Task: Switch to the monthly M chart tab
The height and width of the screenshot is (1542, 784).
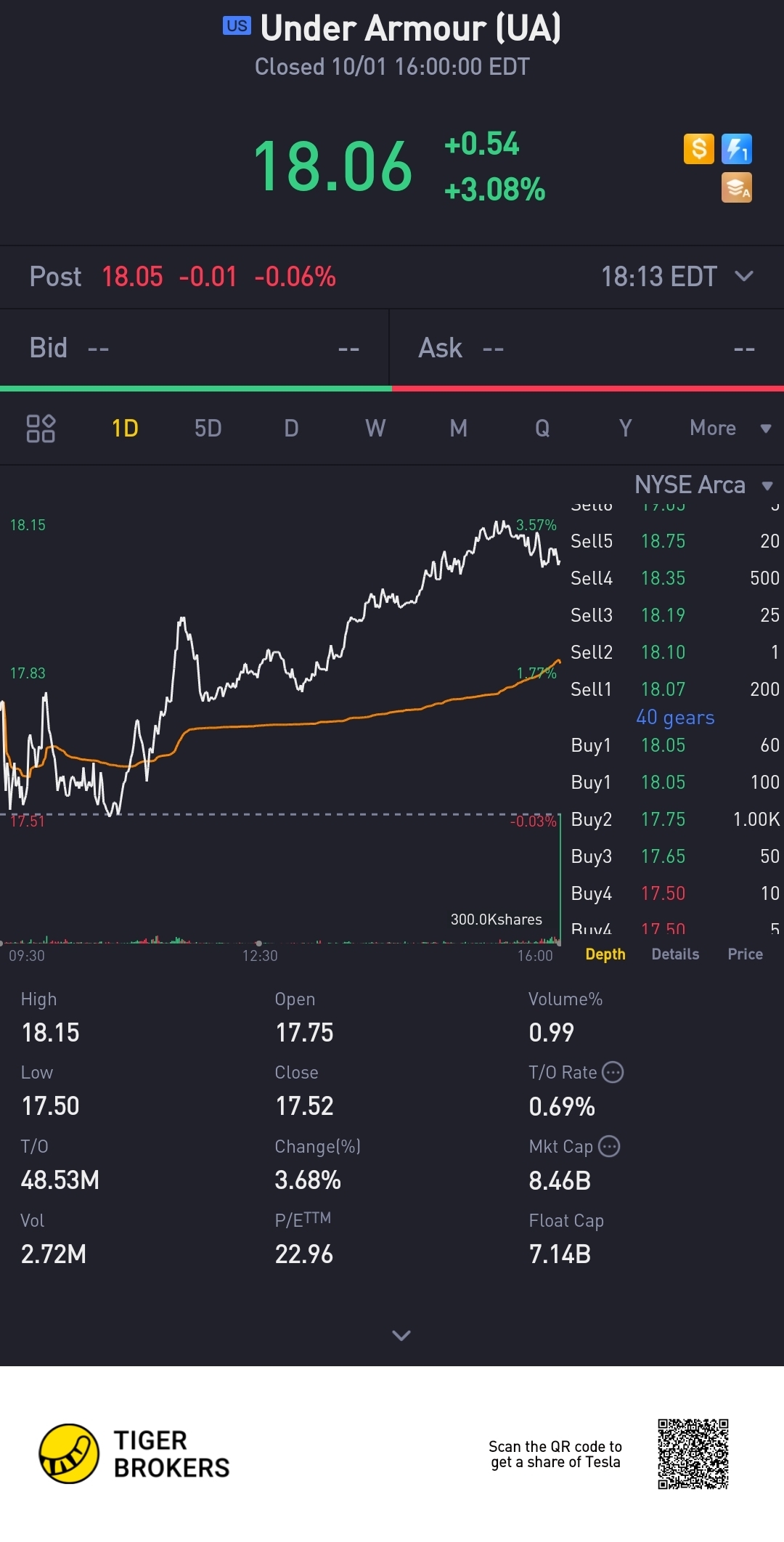Action: 458,429
